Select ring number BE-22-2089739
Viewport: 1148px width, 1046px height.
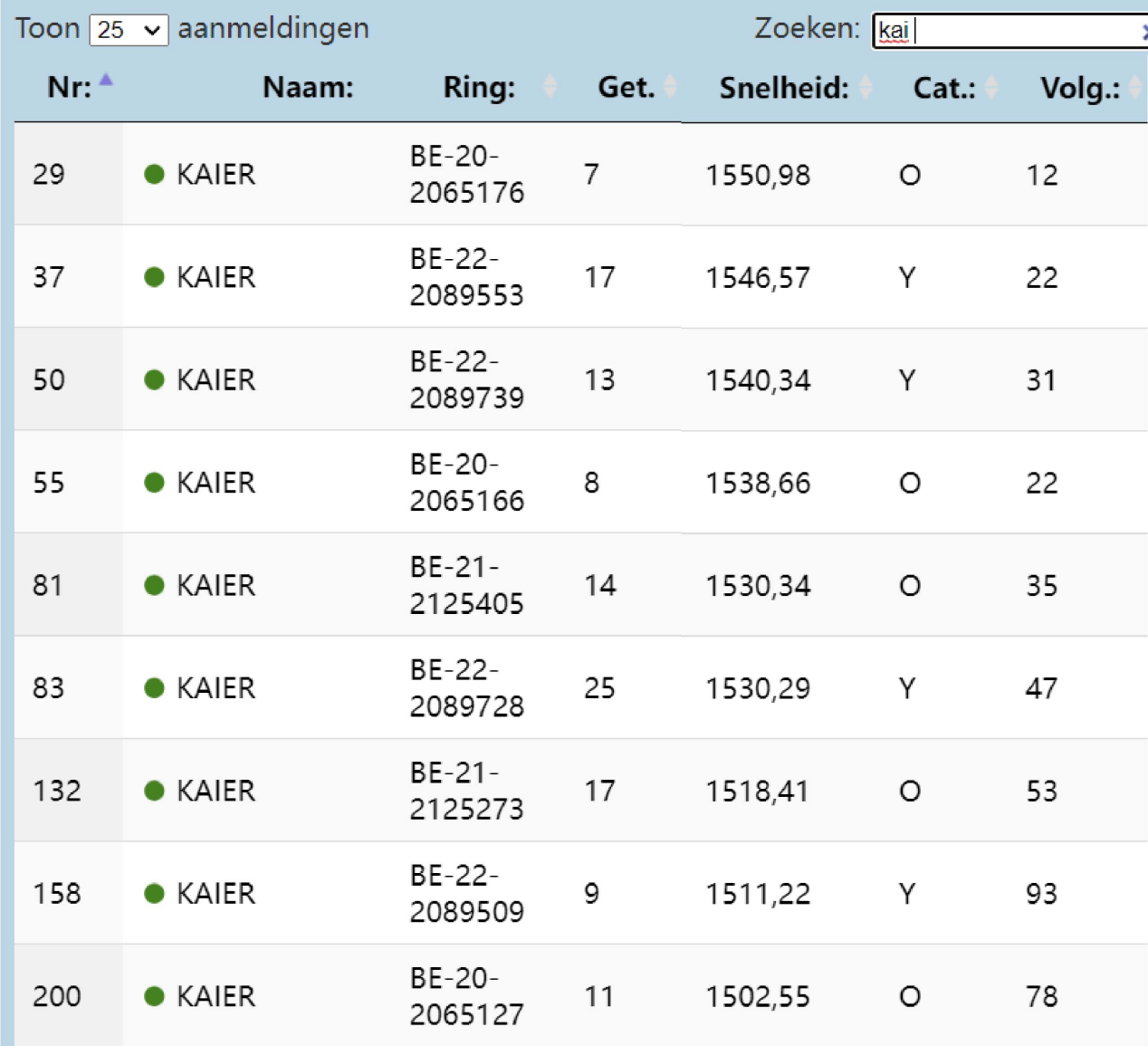click(466, 379)
